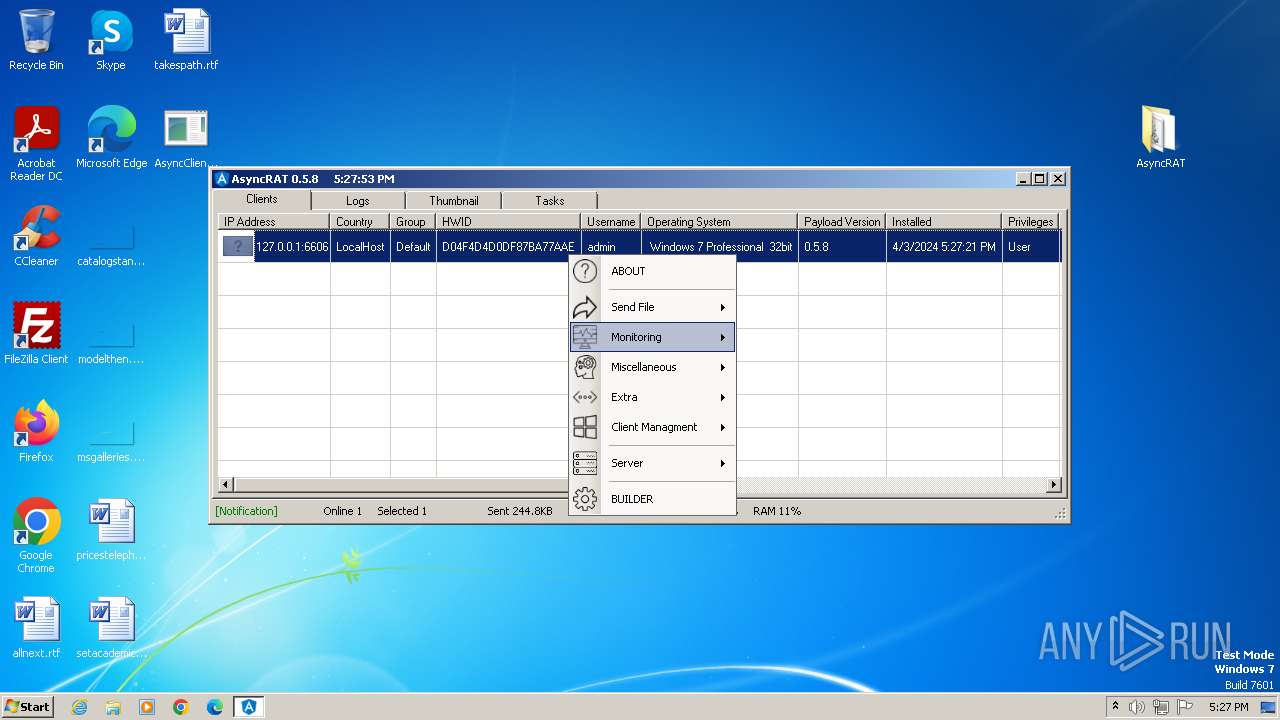
Task: Click Username column header
Action: click(611, 221)
